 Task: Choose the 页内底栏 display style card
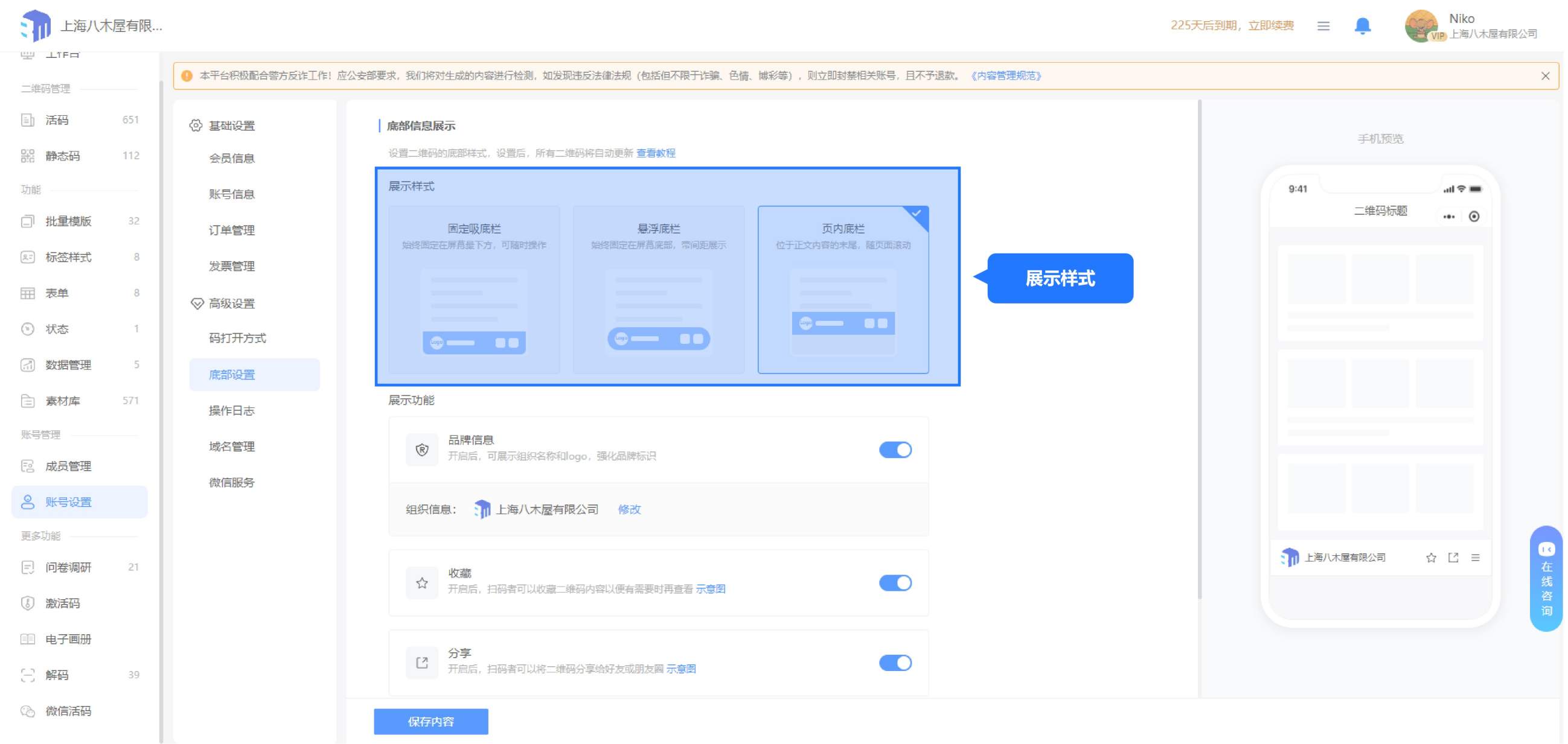[x=843, y=290]
